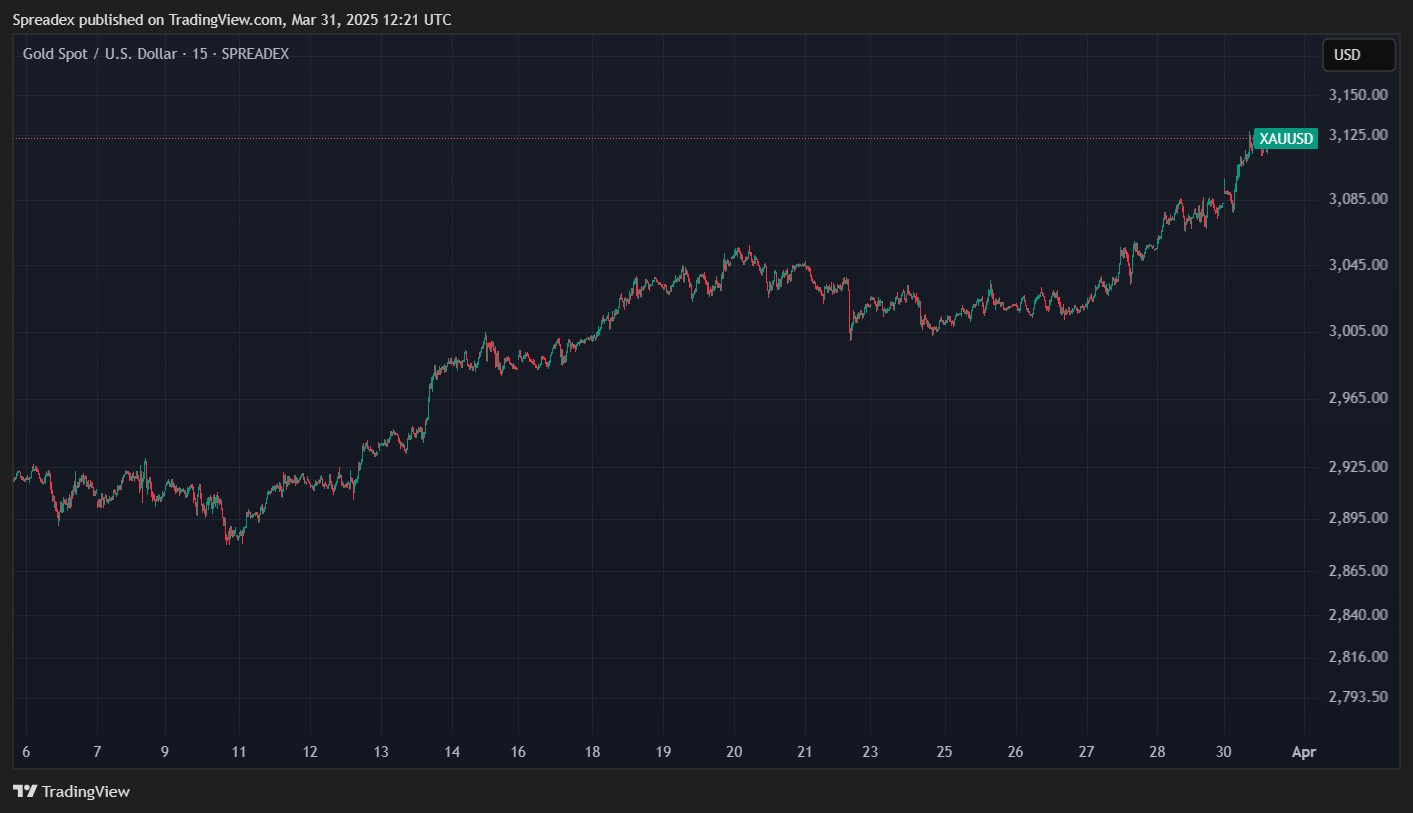Click the date label 18 on time axis
The image size is (1413, 813).
coord(592,752)
